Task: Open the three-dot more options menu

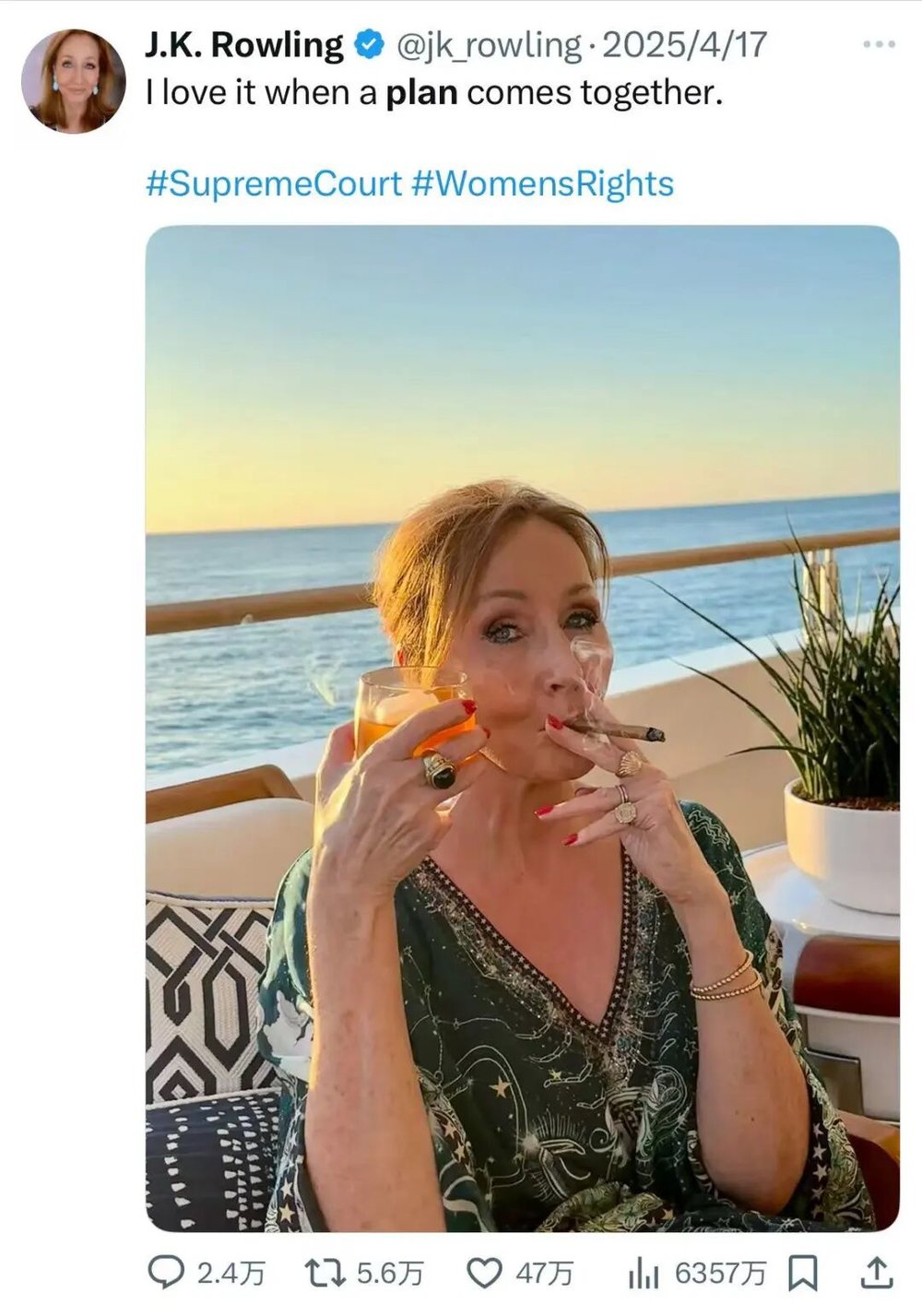Action: pos(879,44)
